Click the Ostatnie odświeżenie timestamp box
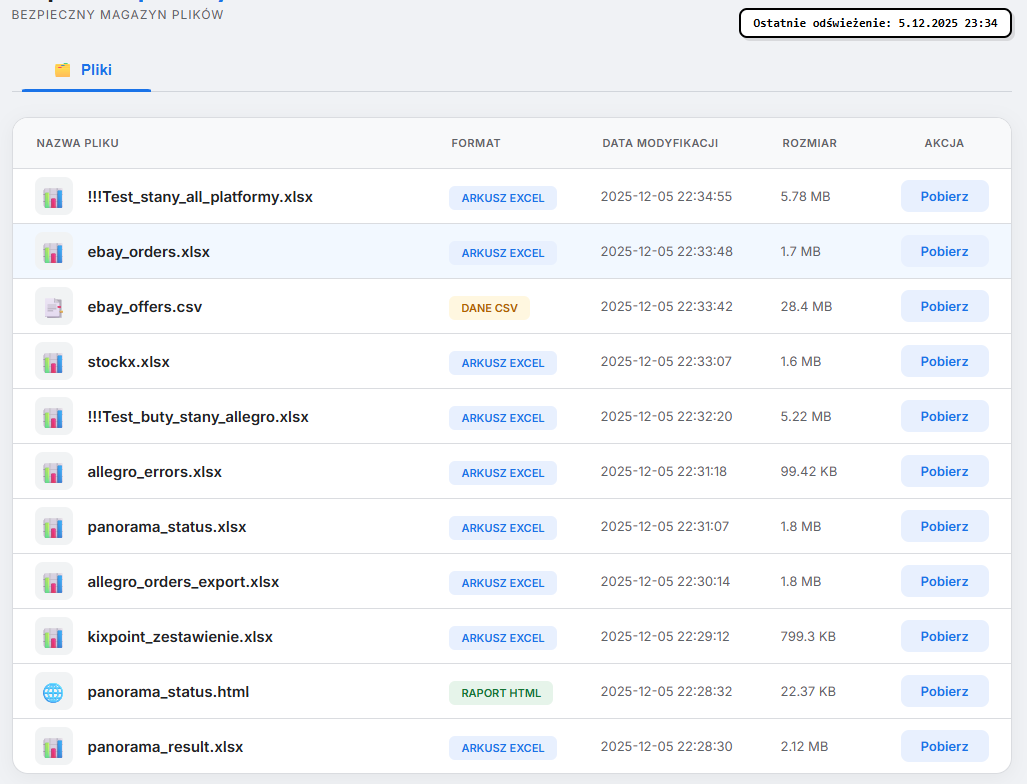 point(875,23)
